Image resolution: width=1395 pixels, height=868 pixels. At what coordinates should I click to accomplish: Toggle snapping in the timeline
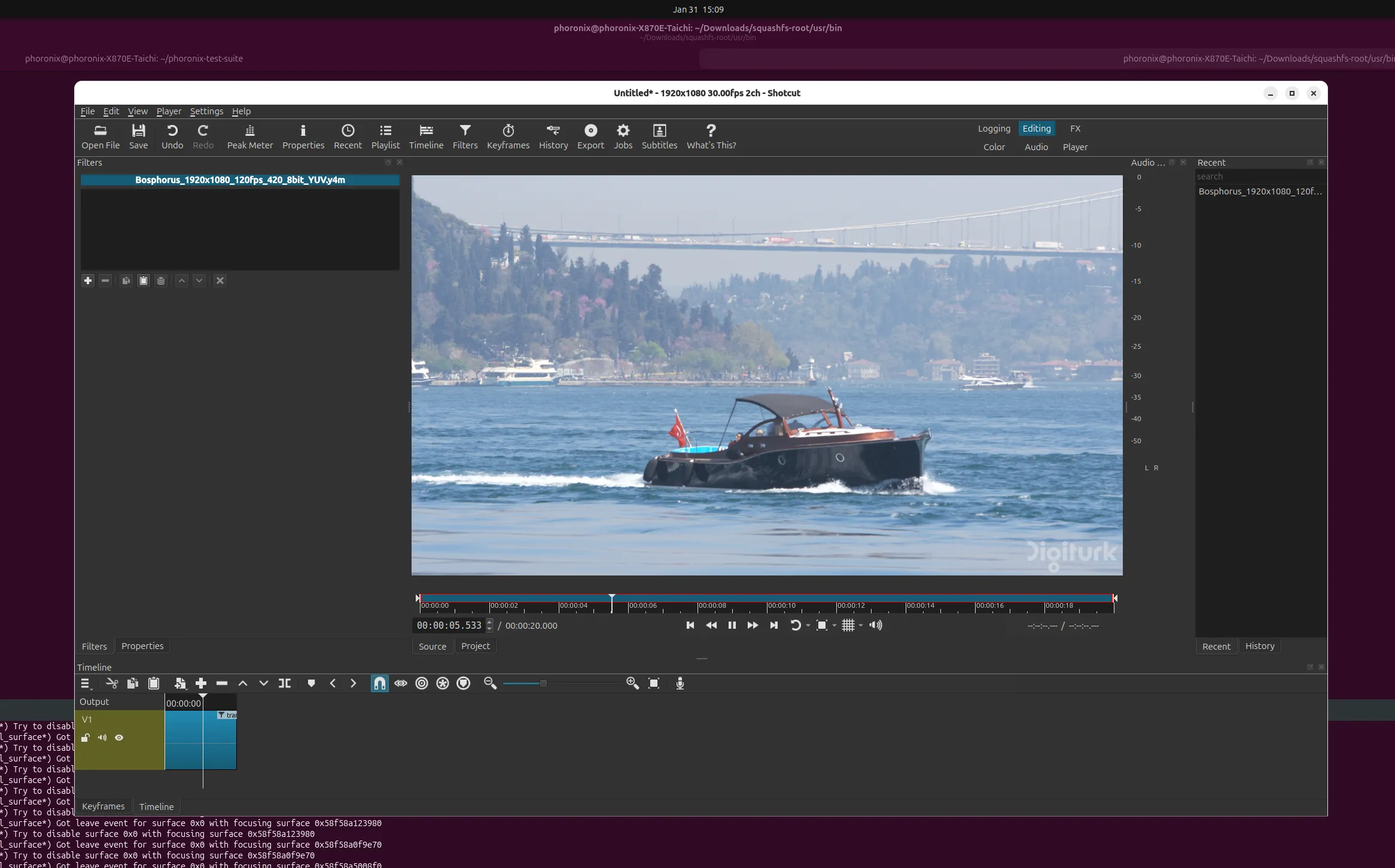point(379,683)
